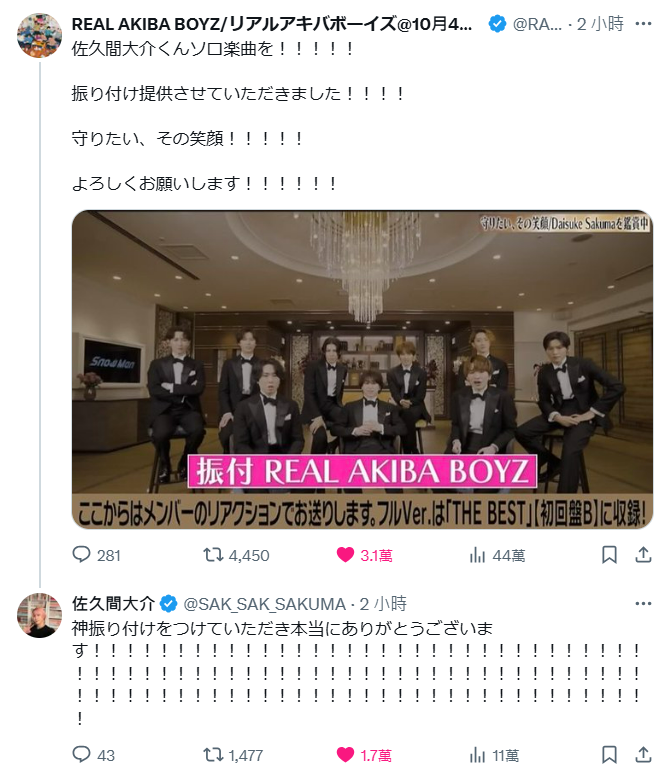Open reply on REAL AKIBA BOYZ tweet
The width and height of the screenshot is (668, 776).
pyautogui.click(x=96, y=555)
